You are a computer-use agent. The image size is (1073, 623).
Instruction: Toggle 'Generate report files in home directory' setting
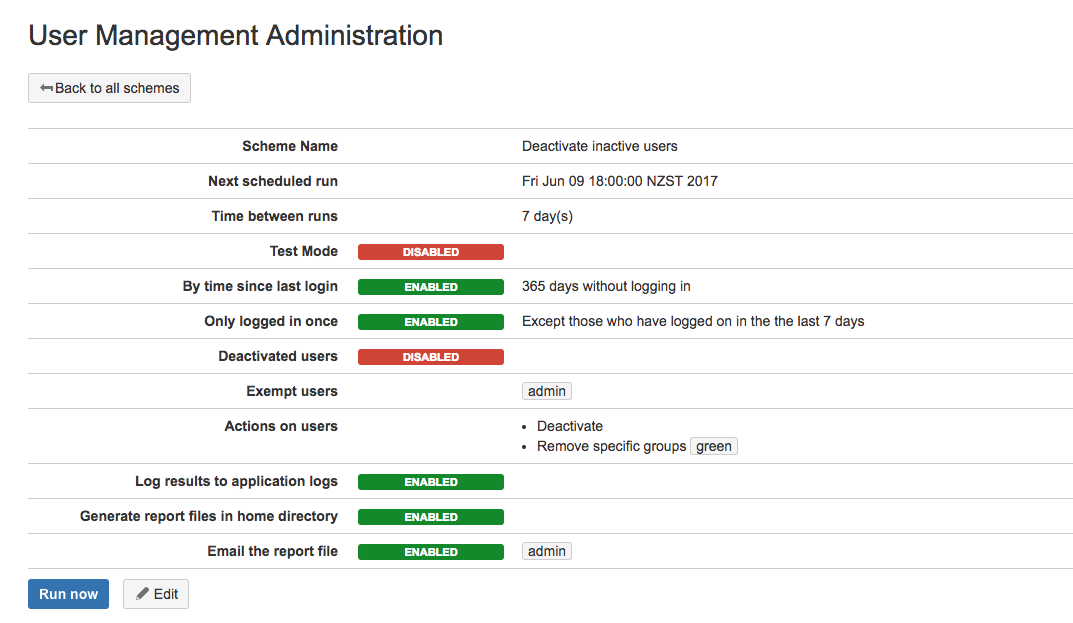[x=430, y=516]
